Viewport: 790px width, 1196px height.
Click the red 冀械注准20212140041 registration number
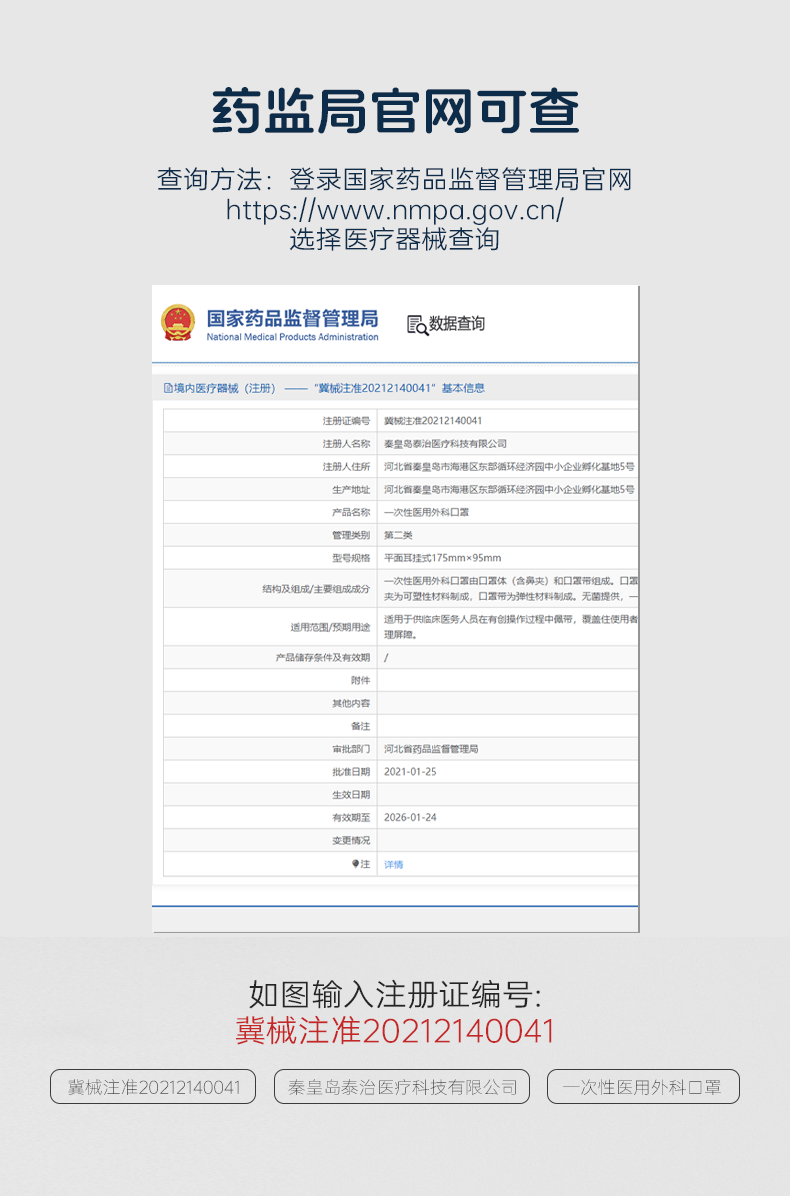click(395, 1031)
